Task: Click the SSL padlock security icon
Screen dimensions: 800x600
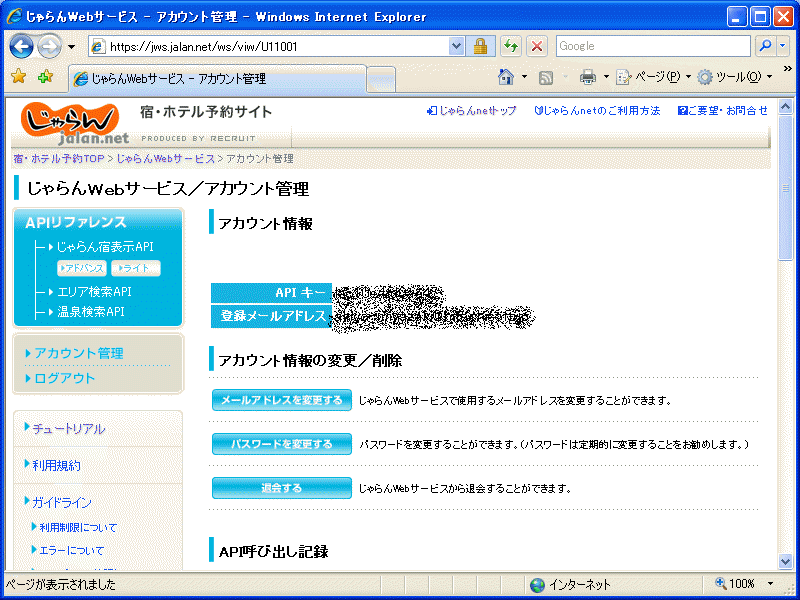Action: tap(481, 46)
